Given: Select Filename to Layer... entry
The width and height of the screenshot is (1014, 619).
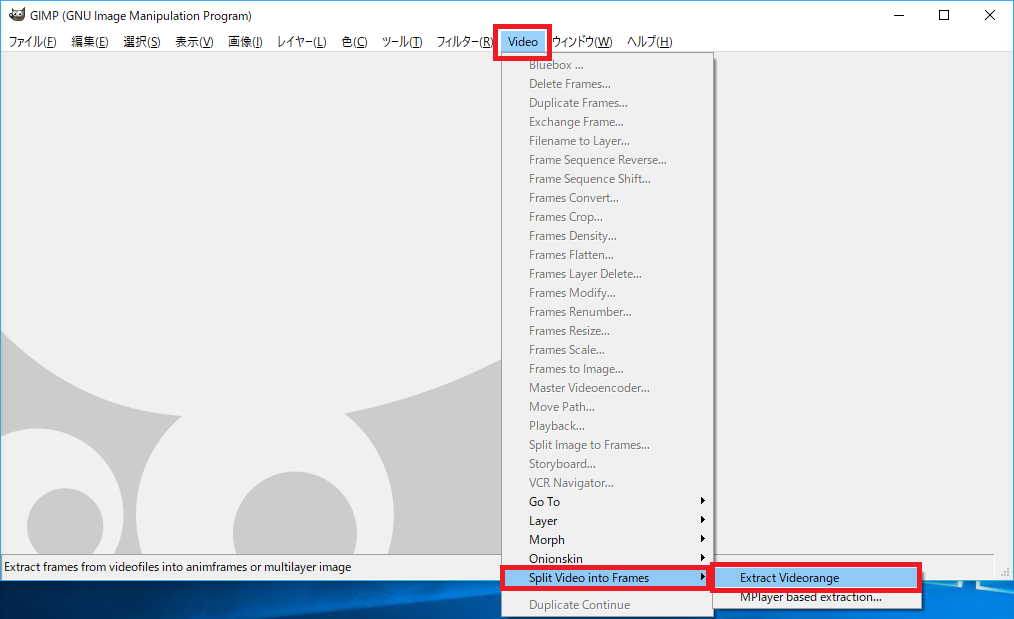Looking at the screenshot, I should point(607,141).
